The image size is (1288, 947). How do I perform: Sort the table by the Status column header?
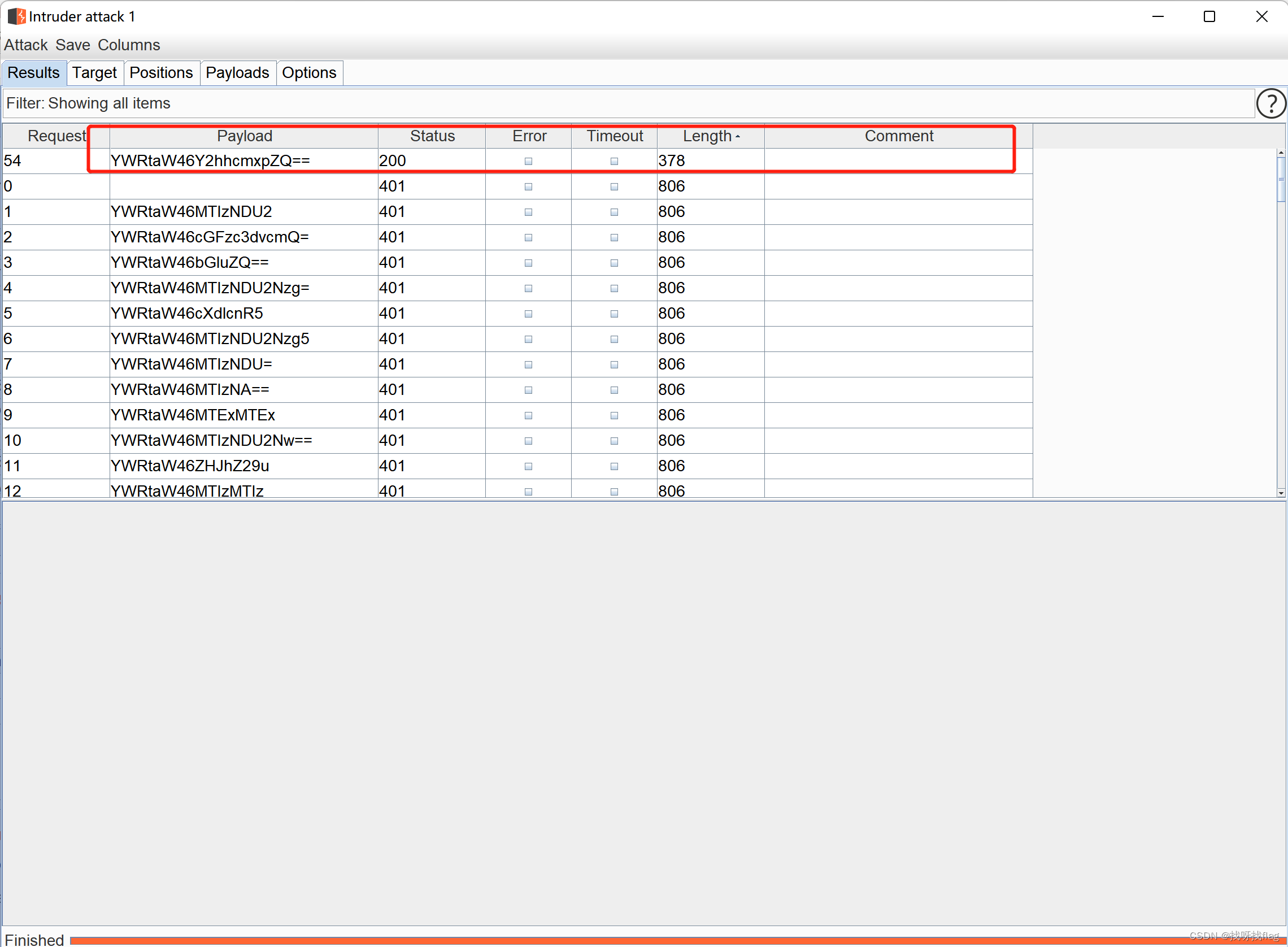[432, 136]
